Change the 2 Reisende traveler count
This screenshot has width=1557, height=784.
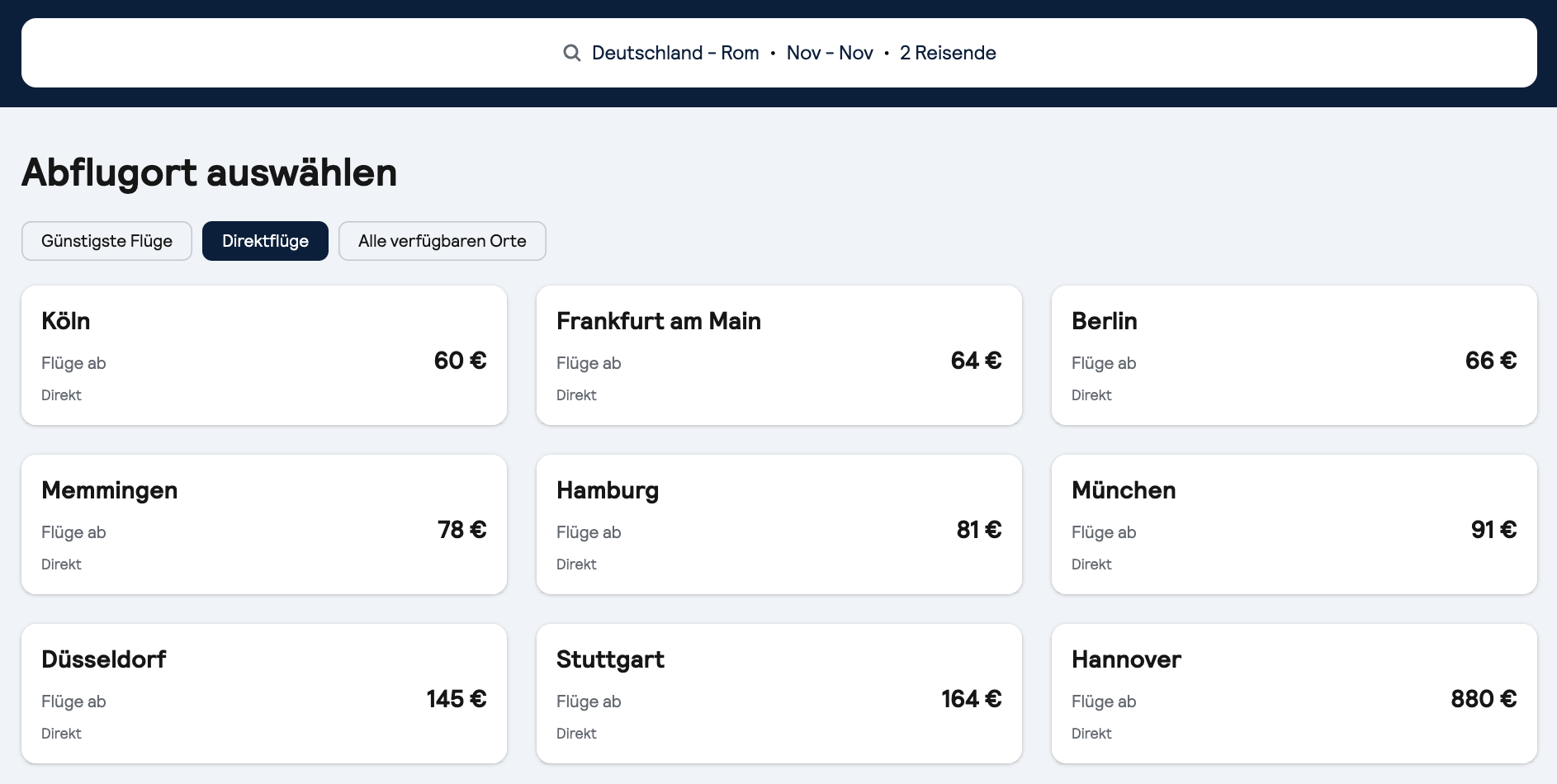[x=948, y=53]
